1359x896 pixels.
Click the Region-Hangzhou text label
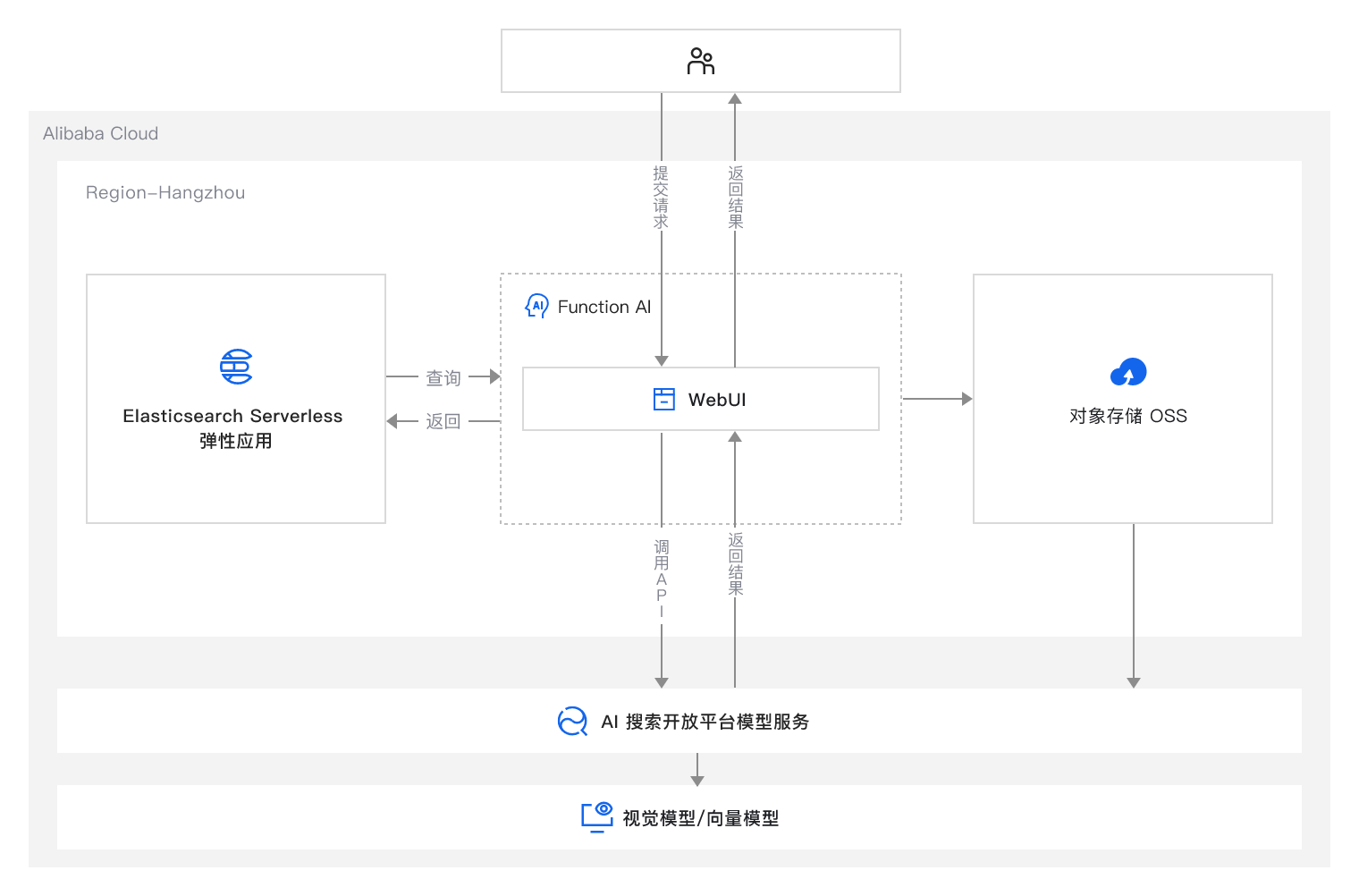click(x=165, y=192)
